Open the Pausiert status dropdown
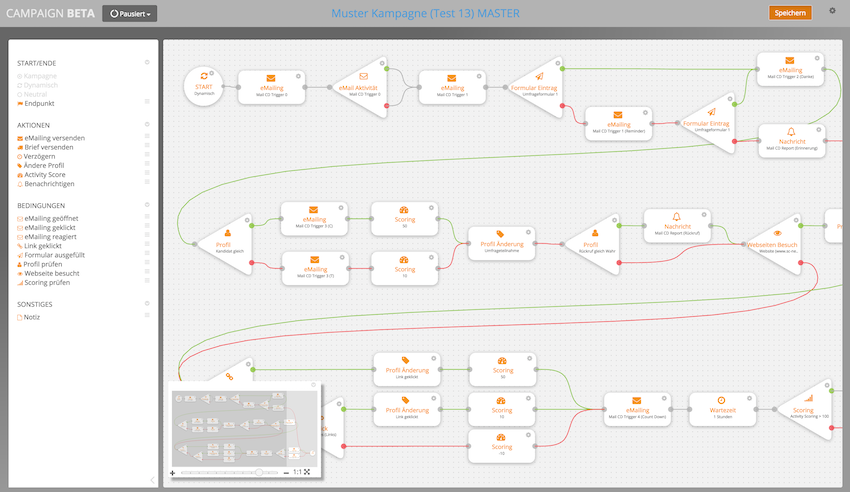Image resolution: width=850 pixels, height=492 pixels. [x=129, y=14]
